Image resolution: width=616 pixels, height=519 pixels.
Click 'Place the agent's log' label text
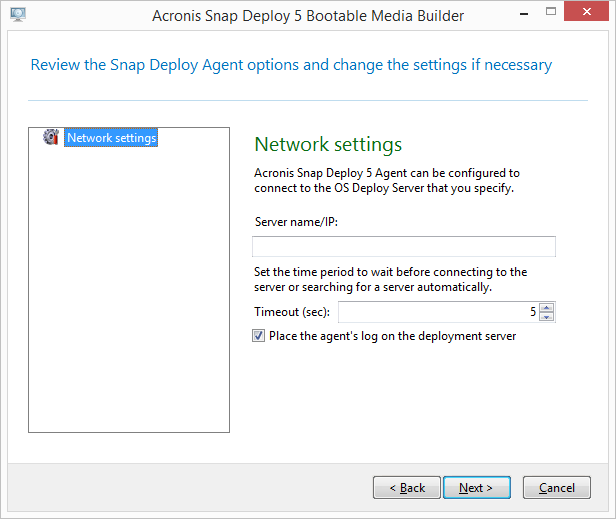tap(392, 336)
